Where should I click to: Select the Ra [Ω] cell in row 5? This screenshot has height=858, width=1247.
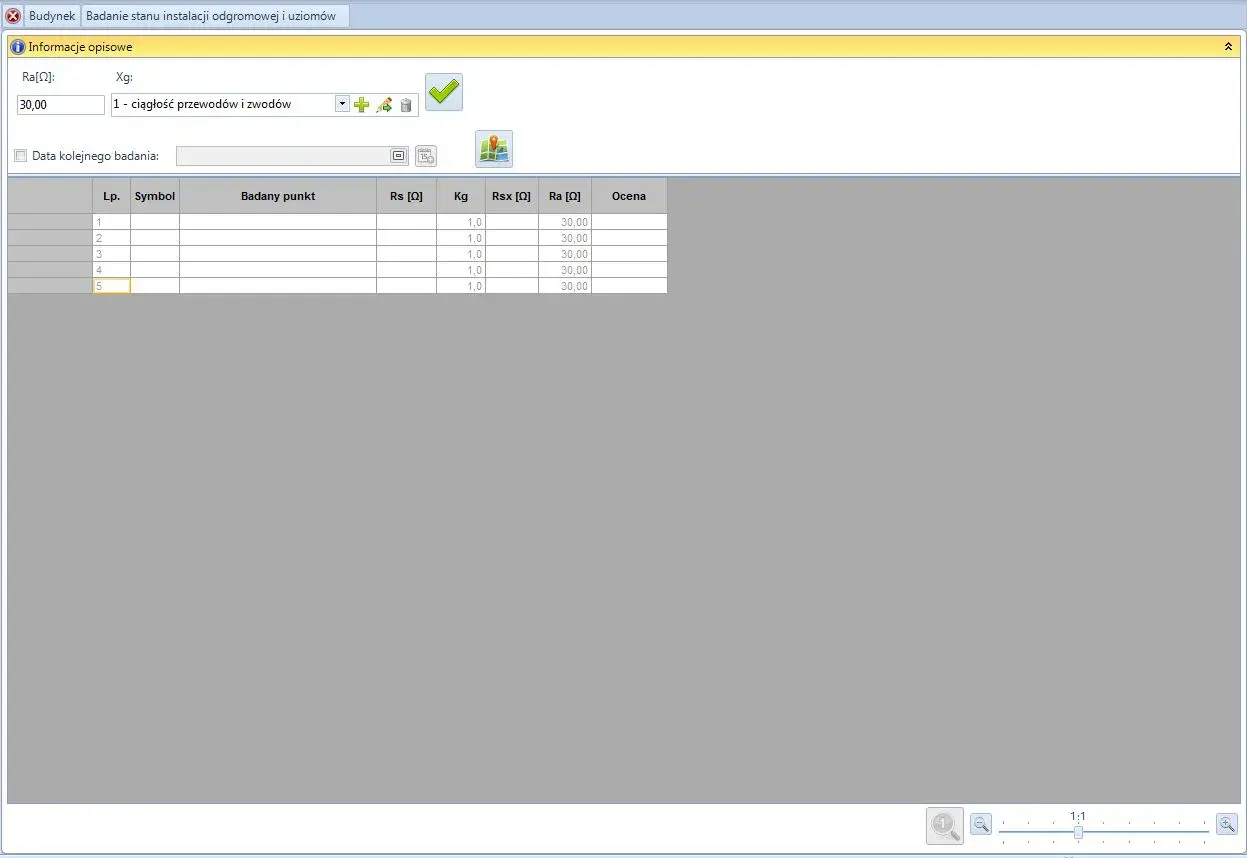(x=565, y=286)
